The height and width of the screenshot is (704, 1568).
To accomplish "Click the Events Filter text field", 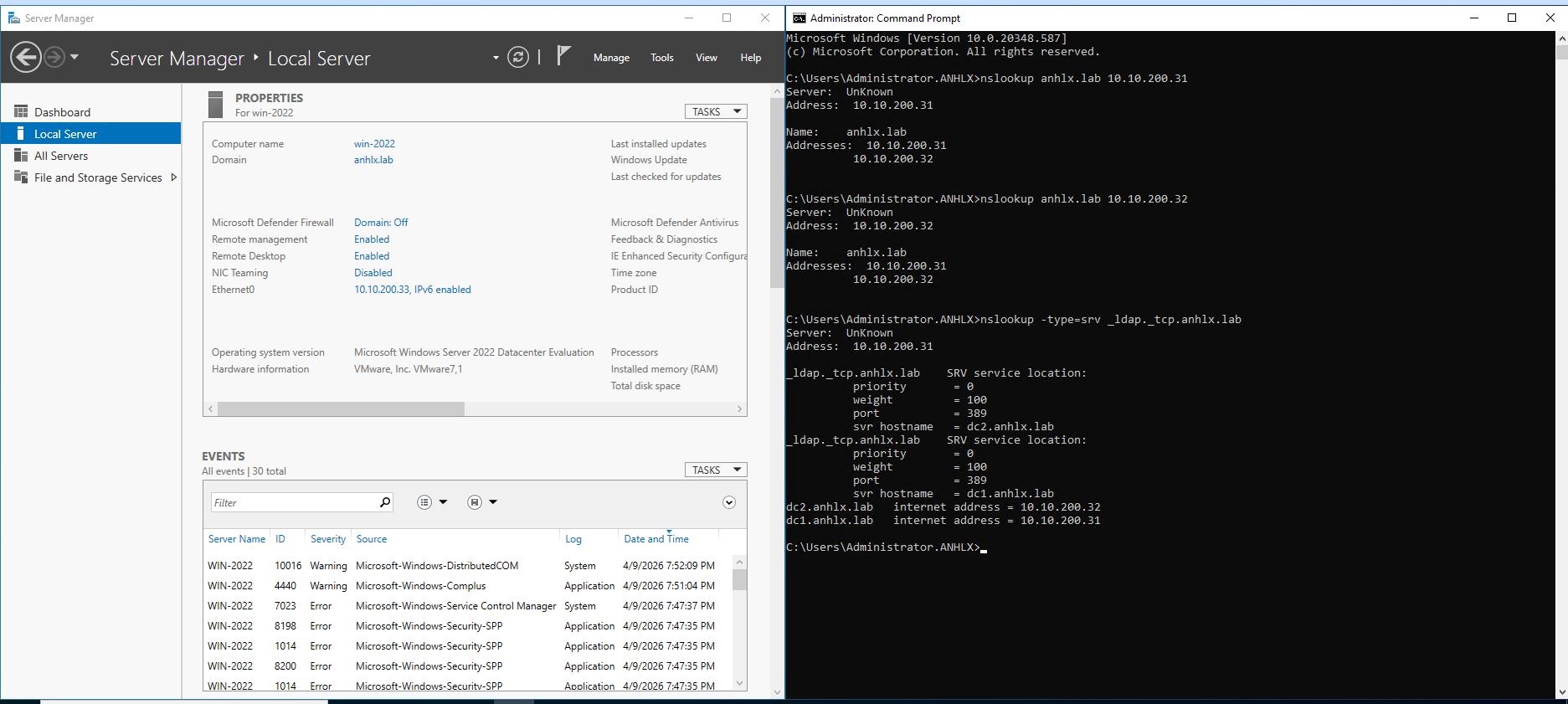I will click(293, 502).
